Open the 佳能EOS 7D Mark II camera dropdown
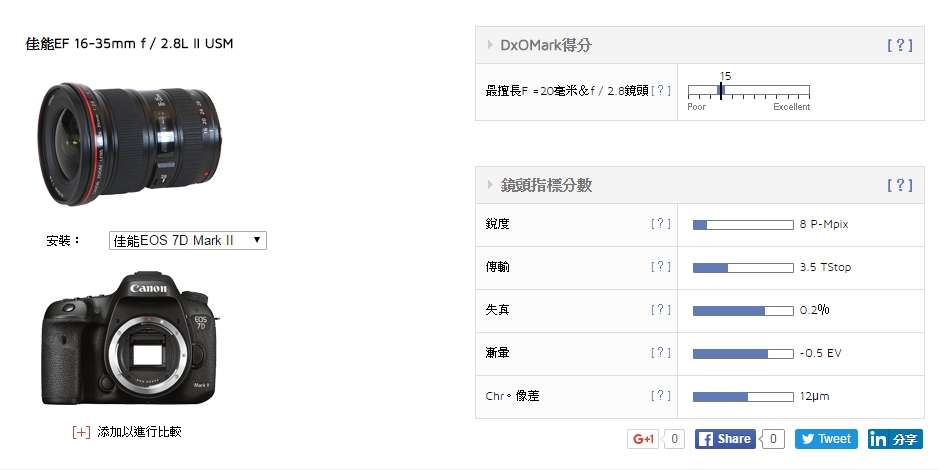This screenshot has height=470, width=939. pyautogui.click(x=187, y=241)
